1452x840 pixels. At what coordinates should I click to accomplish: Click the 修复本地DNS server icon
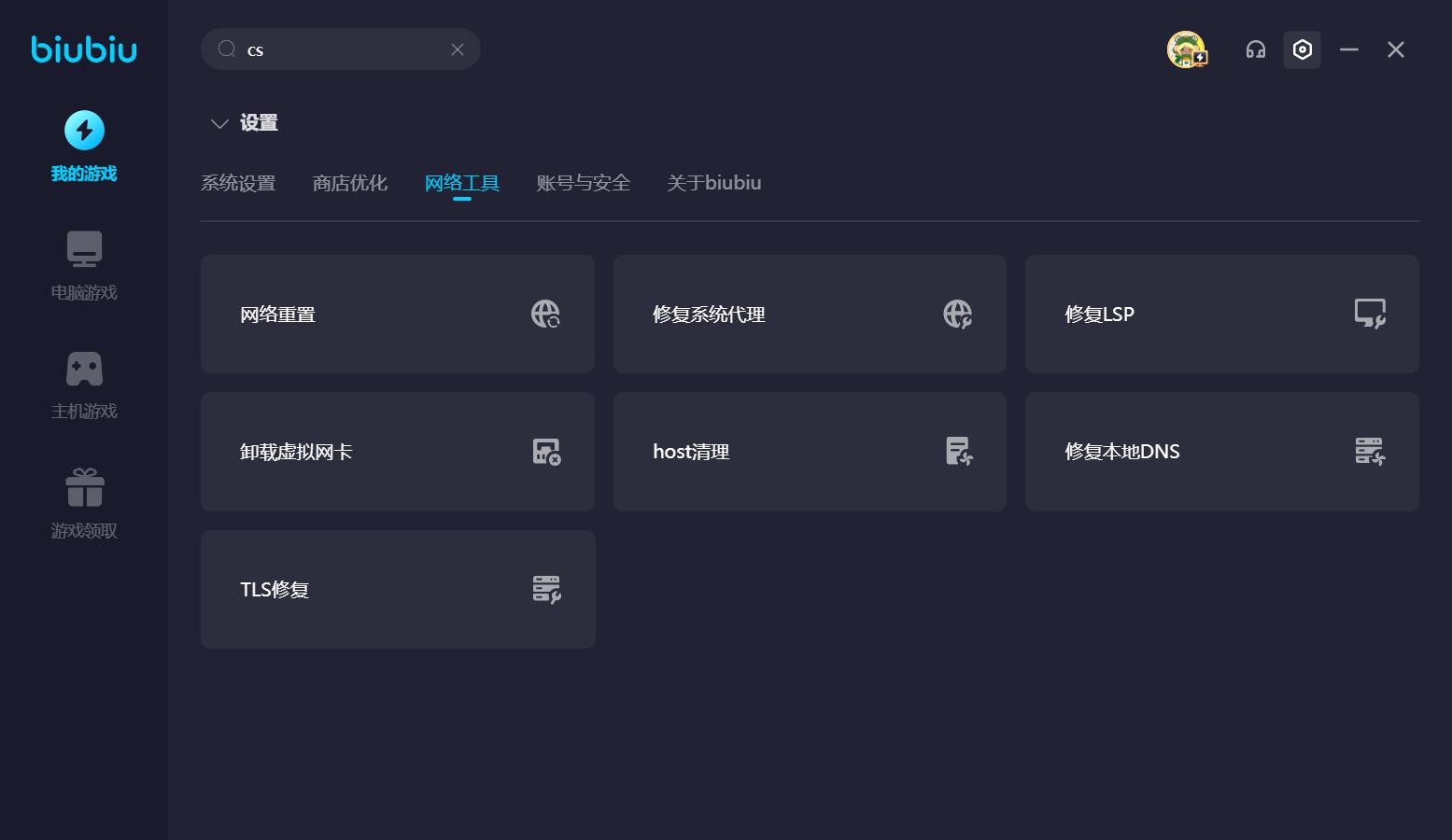click(x=1370, y=452)
